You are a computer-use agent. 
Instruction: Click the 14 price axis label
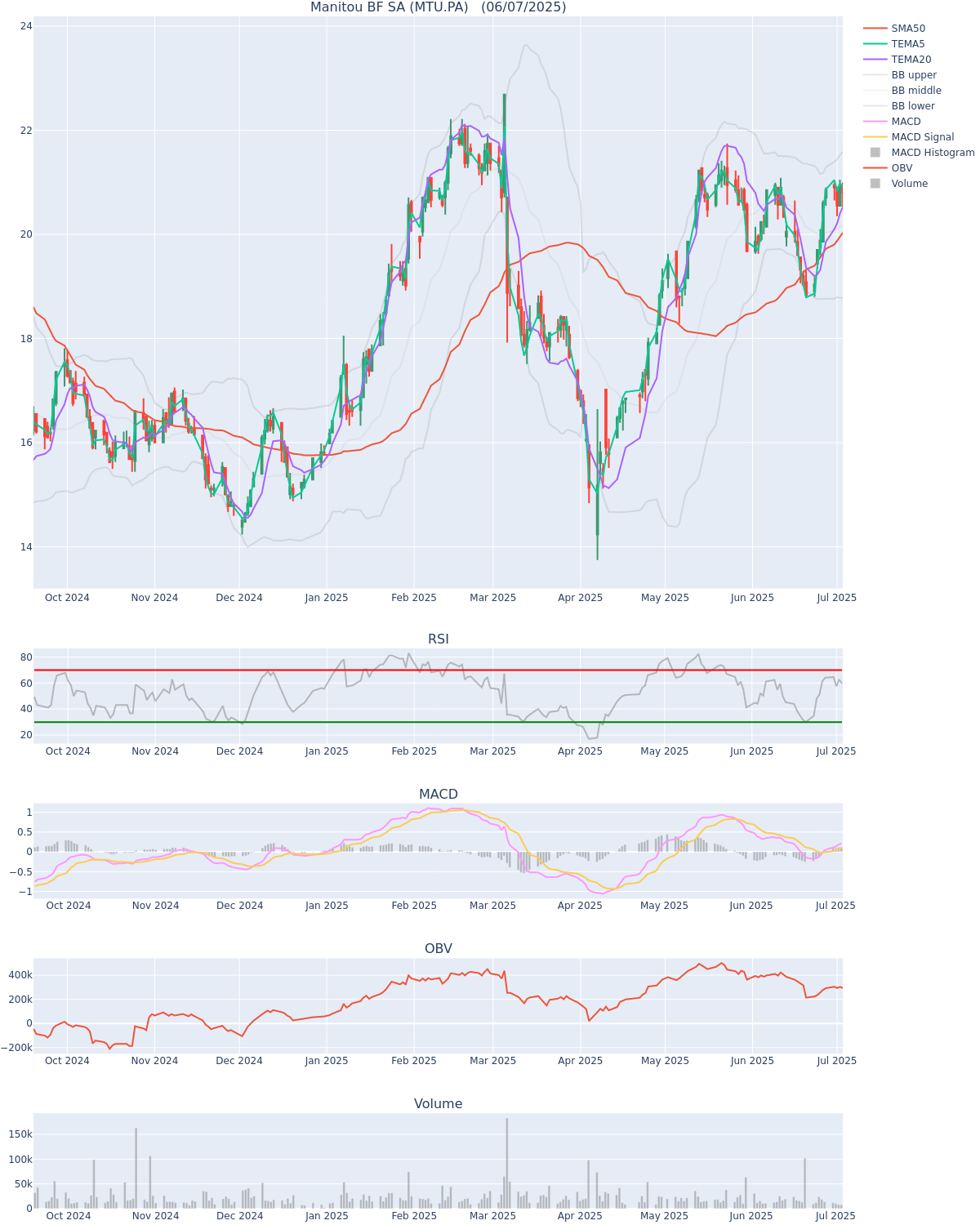26,547
